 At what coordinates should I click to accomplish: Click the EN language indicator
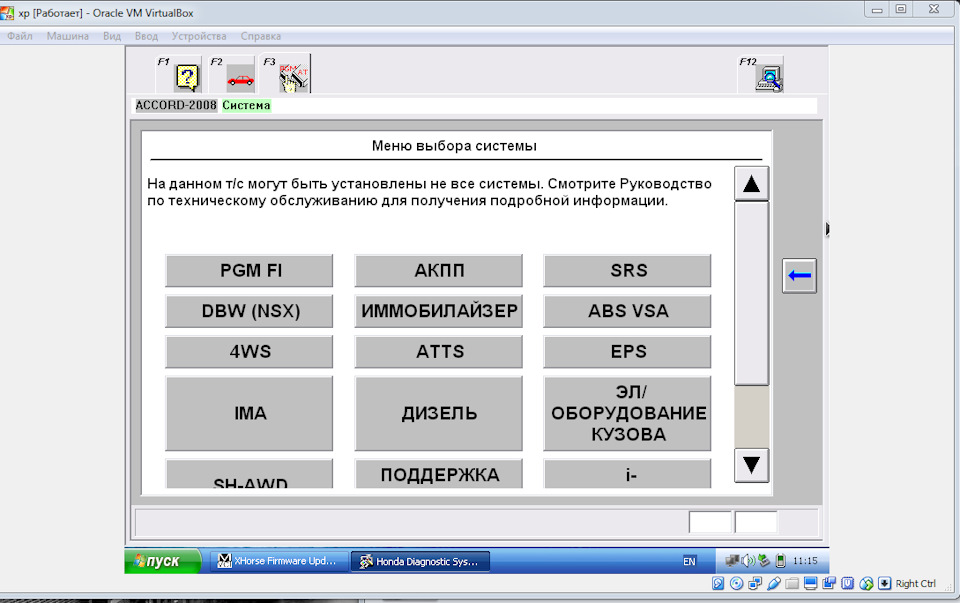[689, 561]
